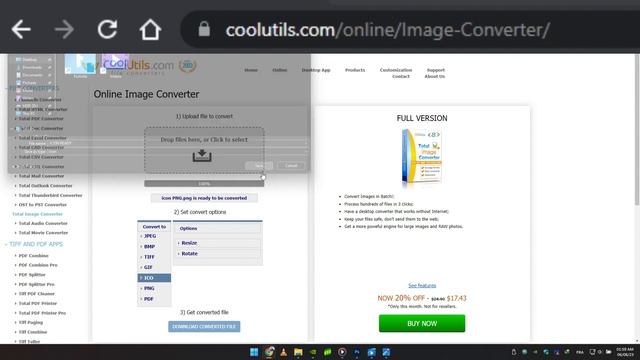Open Total PDF Printer Pro sidebar link
640x360 pixels.
(x=42, y=313)
